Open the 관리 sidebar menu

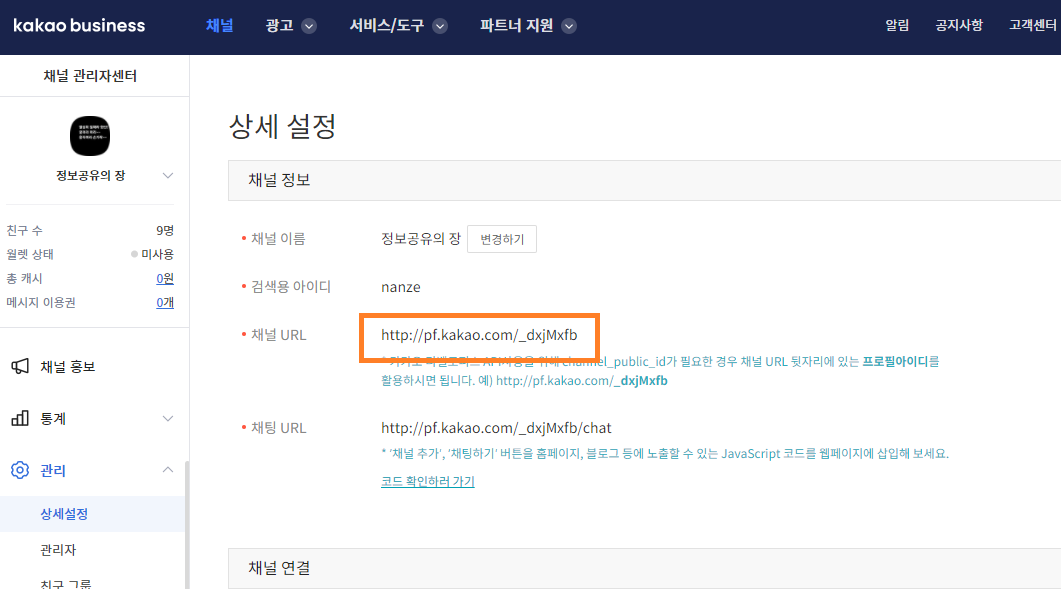(x=53, y=470)
